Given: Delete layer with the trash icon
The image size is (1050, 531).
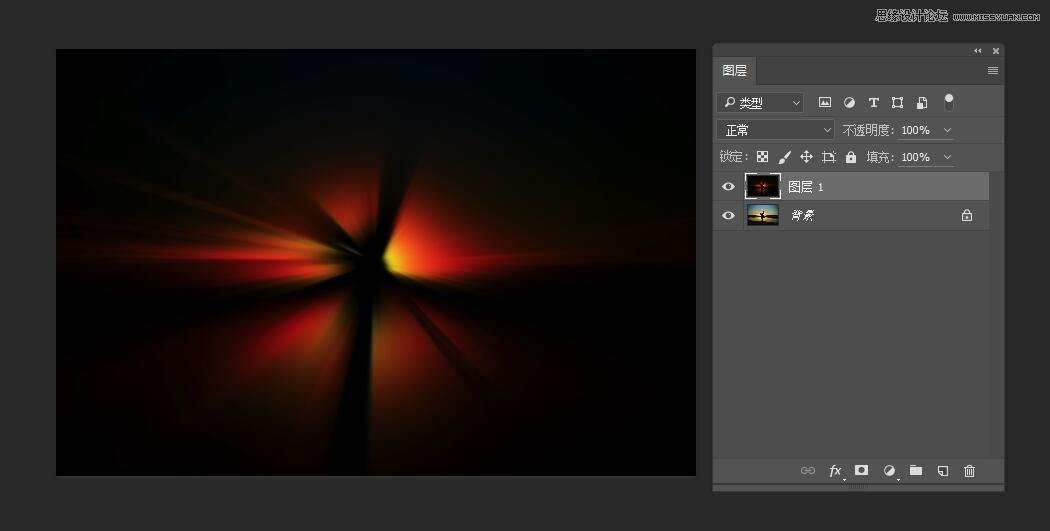Looking at the screenshot, I should (x=969, y=471).
